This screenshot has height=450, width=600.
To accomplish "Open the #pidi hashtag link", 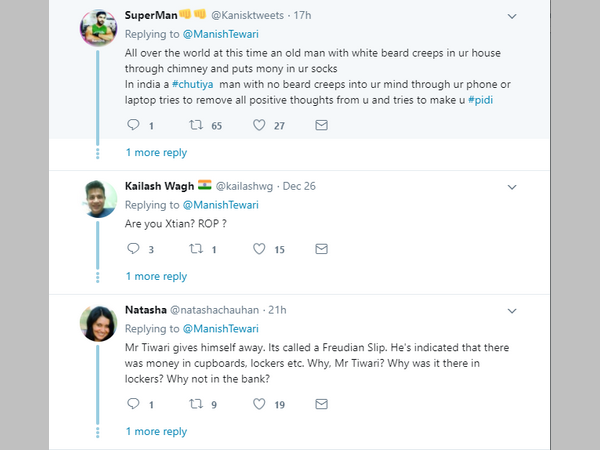I will [486, 99].
